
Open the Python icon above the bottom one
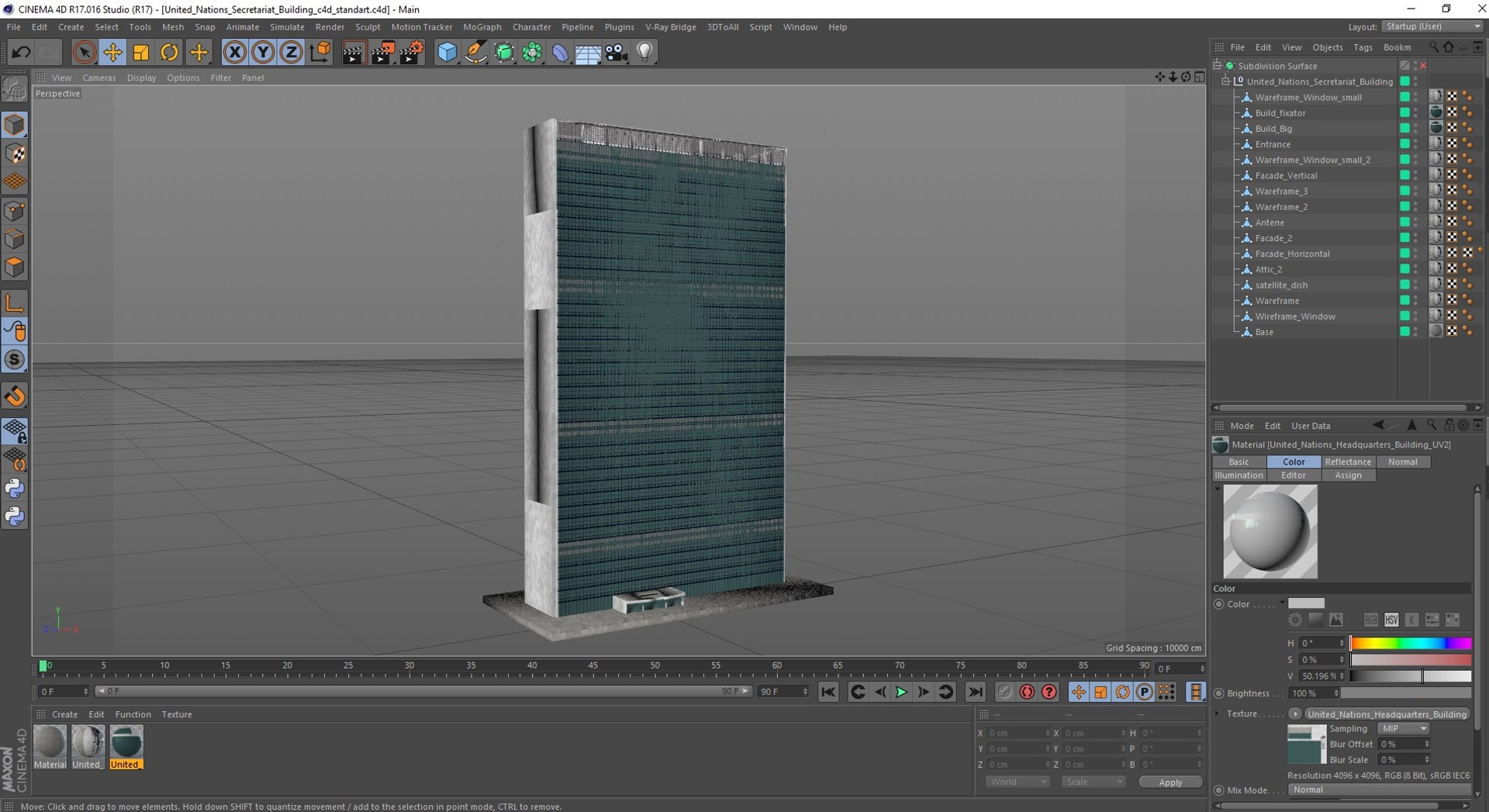[x=15, y=488]
